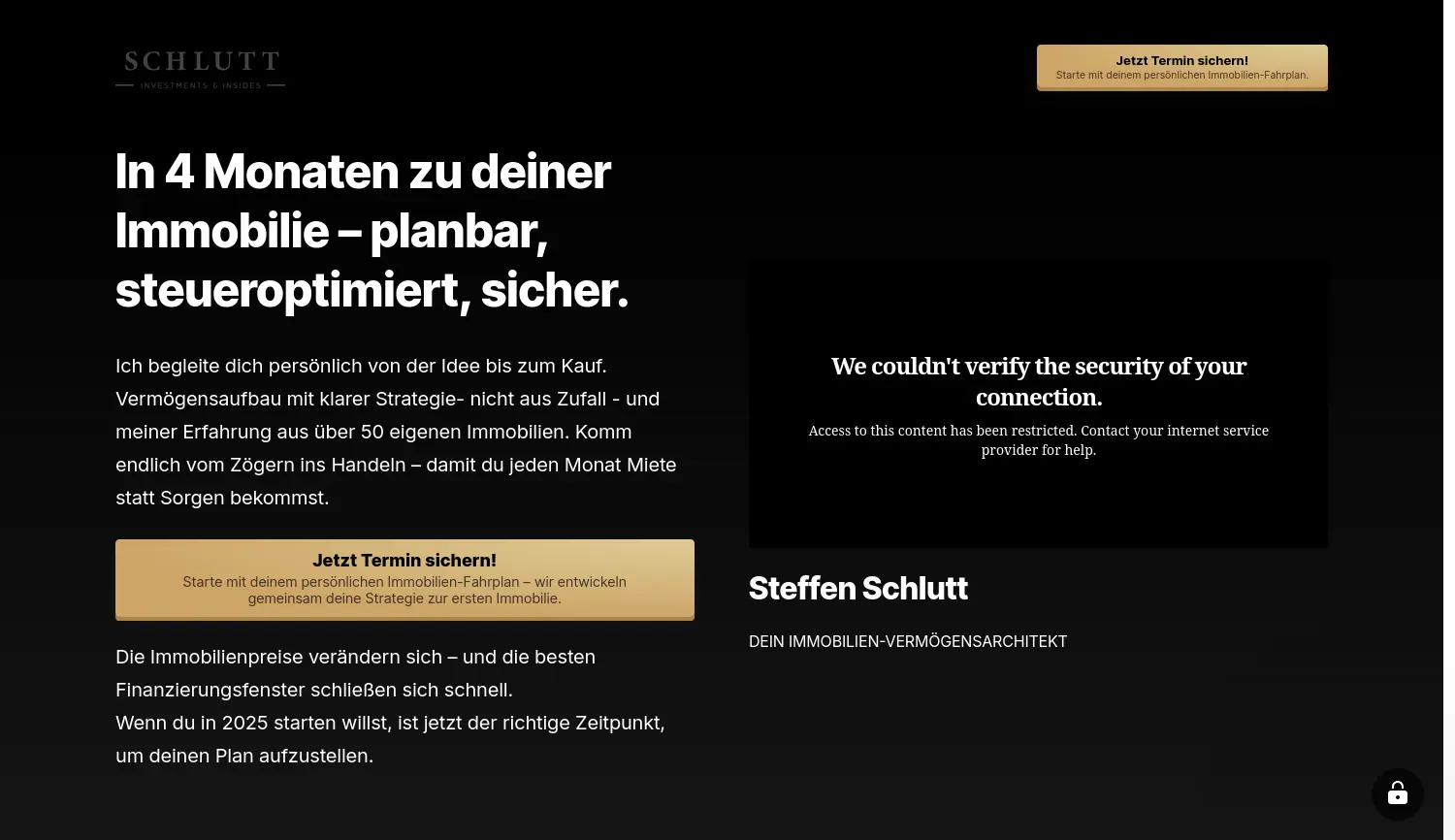Click the paragraph starting 'Ich begleite dich persönlich'

396,432
